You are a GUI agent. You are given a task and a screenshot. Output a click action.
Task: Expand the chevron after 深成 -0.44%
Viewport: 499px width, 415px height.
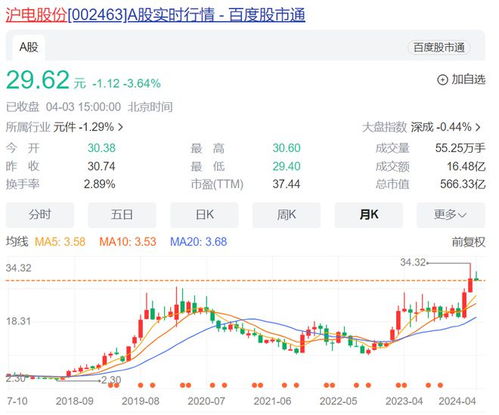pyautogui.click(x=478, y=127)
